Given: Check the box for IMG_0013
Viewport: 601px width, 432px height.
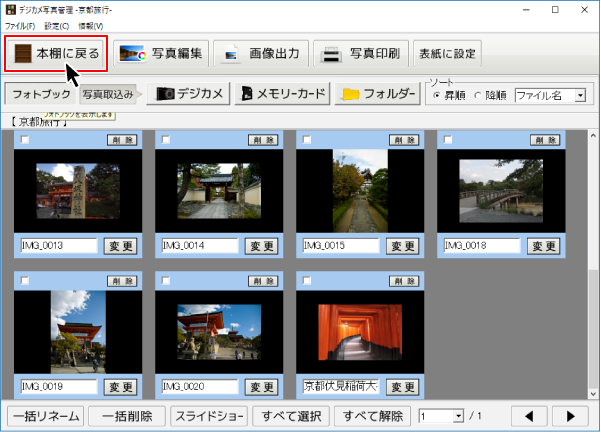Looking at the screenshot, I should tap(25, 140).
